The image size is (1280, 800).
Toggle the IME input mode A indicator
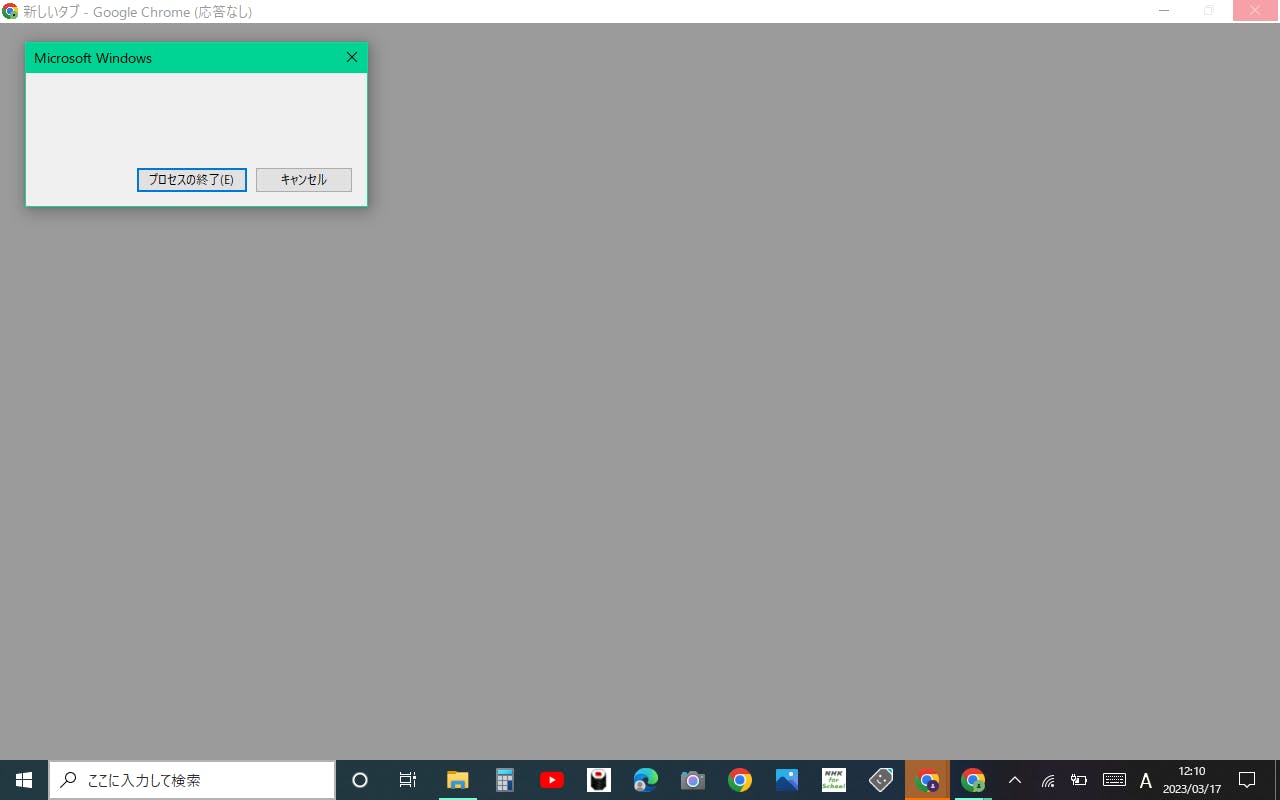[1146, 780]
